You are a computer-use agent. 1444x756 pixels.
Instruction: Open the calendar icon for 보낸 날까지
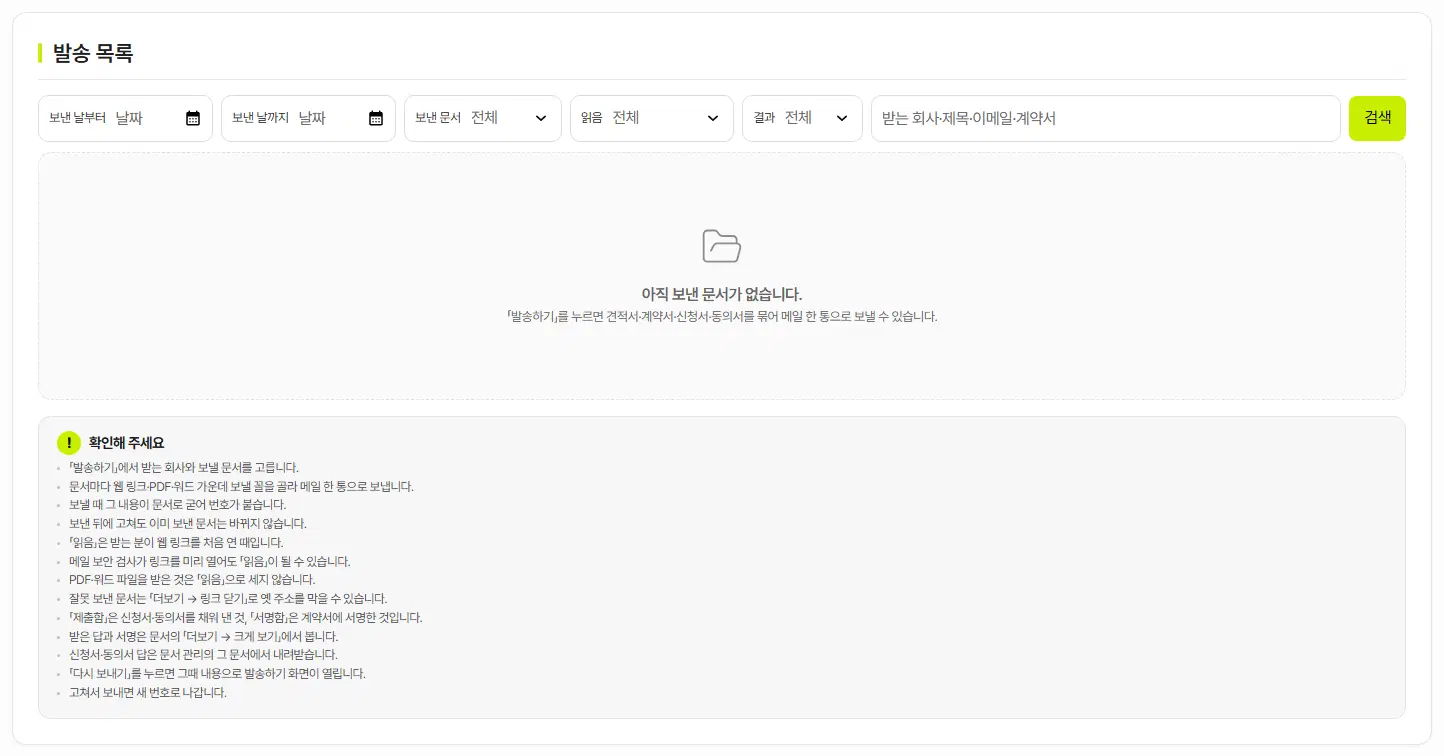376,118
